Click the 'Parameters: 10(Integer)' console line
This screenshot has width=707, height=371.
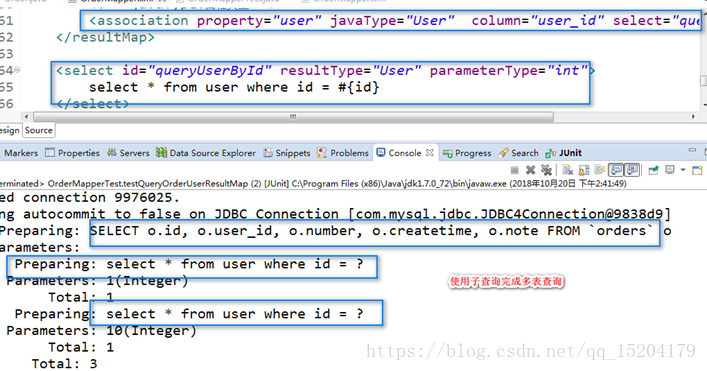101,330
